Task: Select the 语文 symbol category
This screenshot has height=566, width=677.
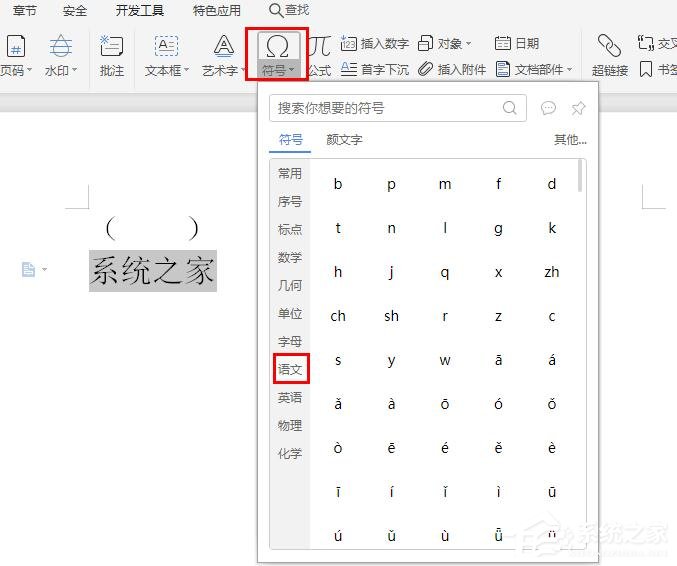Action: [x=290, y=370]
